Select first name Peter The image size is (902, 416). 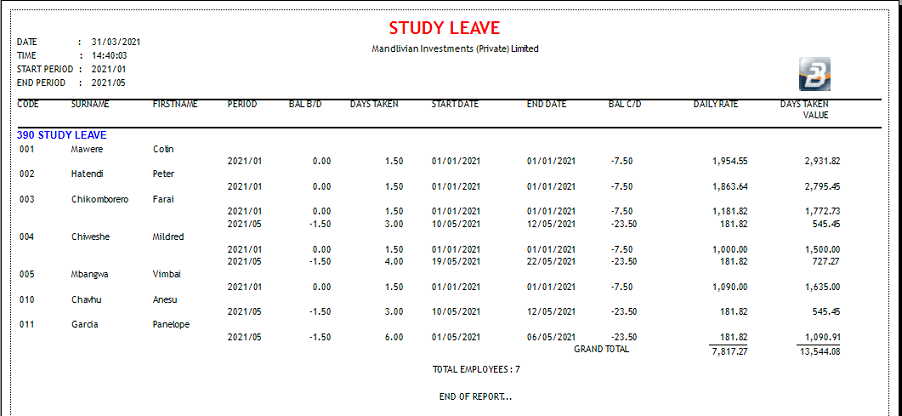(x=163, y=174)
